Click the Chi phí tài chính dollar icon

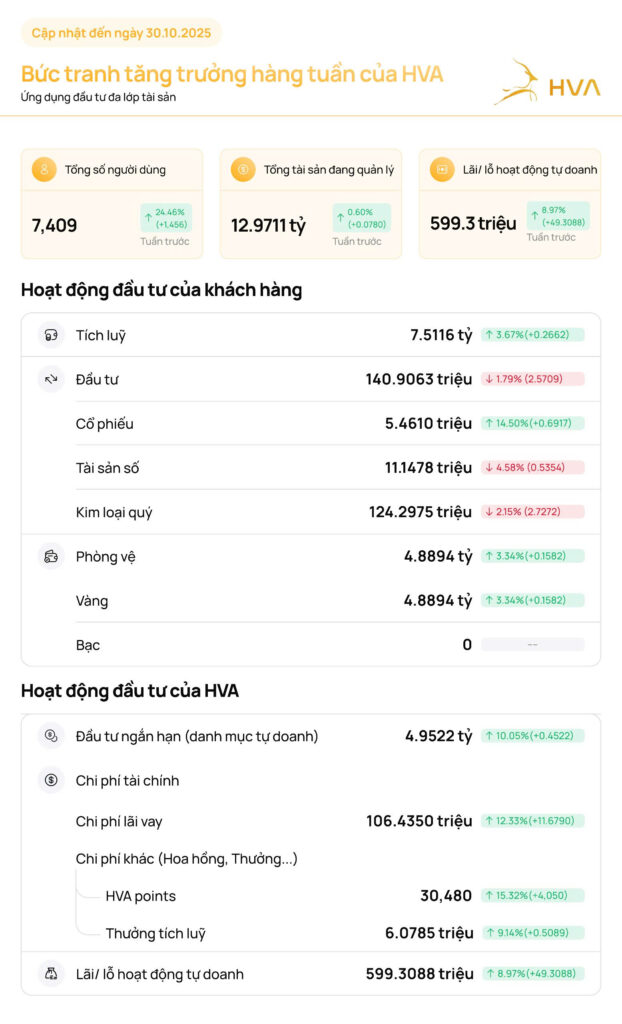pyautogui.click(x=51, y=780)
